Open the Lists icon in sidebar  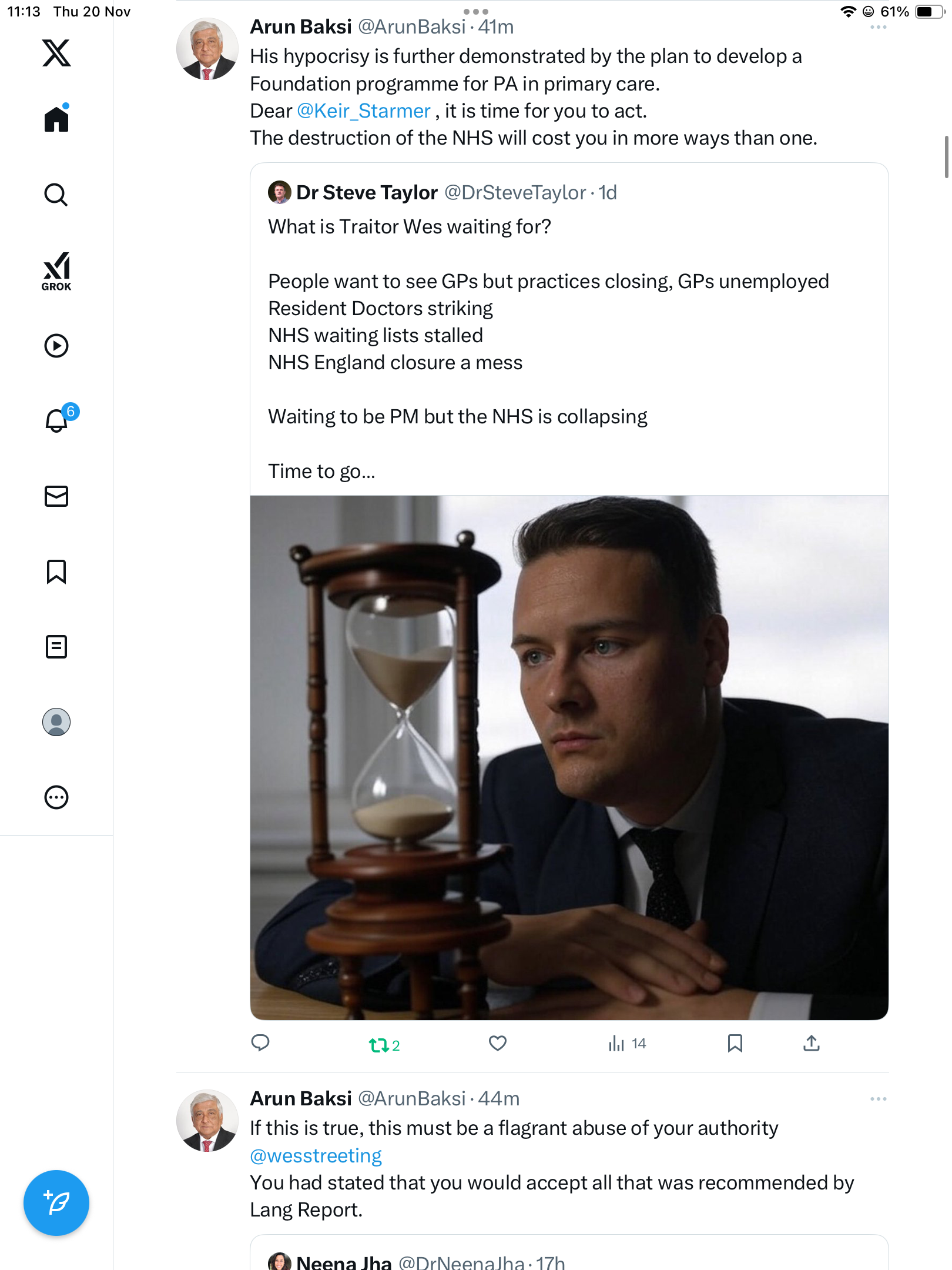coord(56,647)
